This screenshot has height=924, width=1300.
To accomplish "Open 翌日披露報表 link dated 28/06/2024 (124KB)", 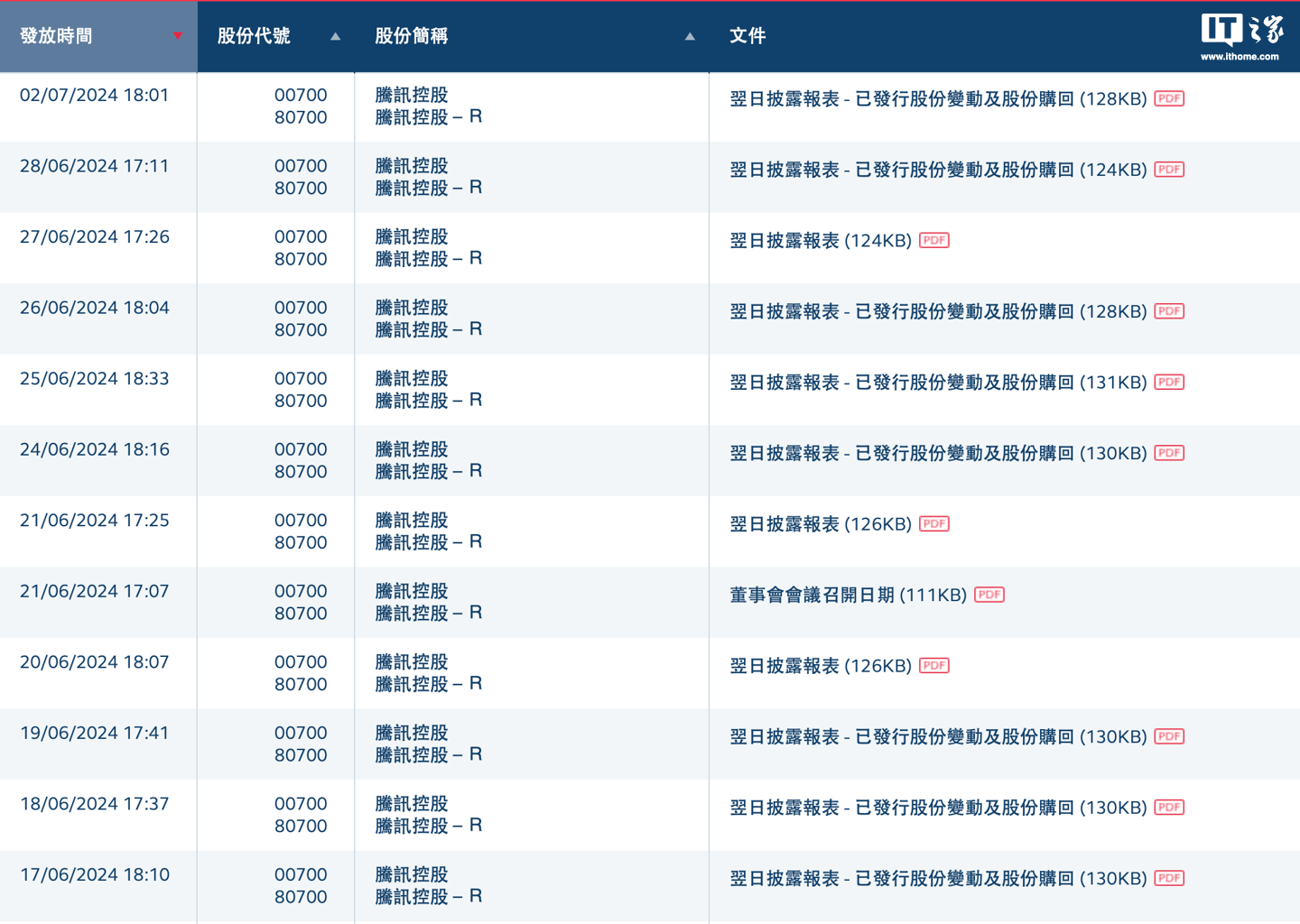I will tap(938, 170).
